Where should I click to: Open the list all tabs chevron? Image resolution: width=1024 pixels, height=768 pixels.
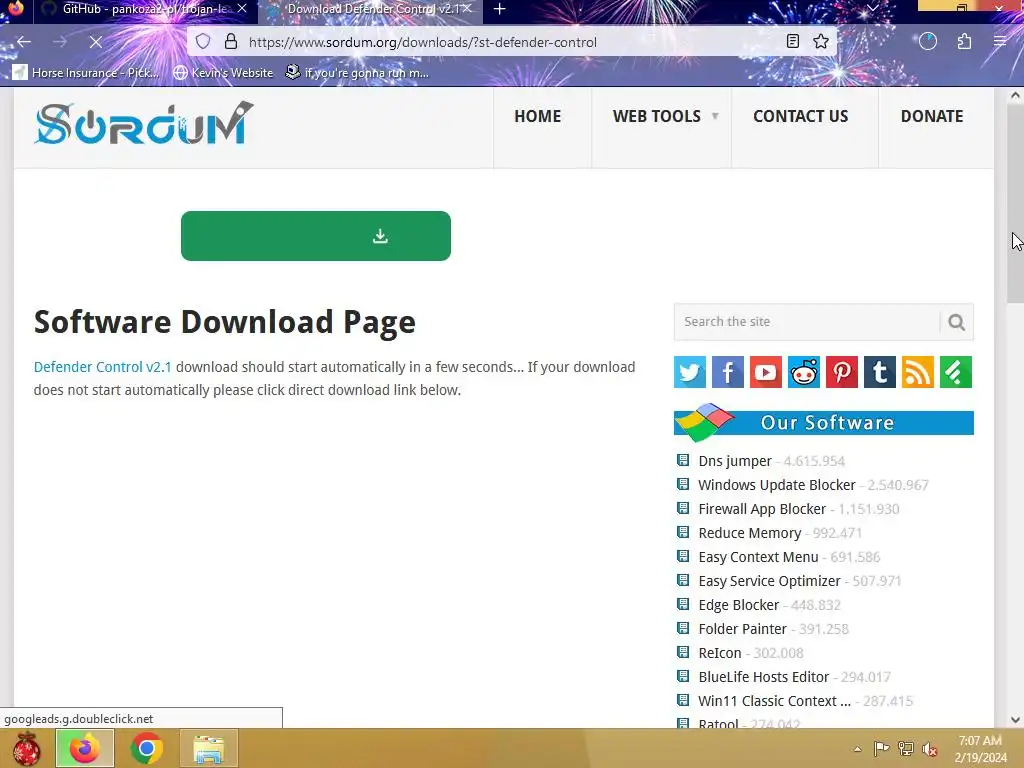point(872,8)
